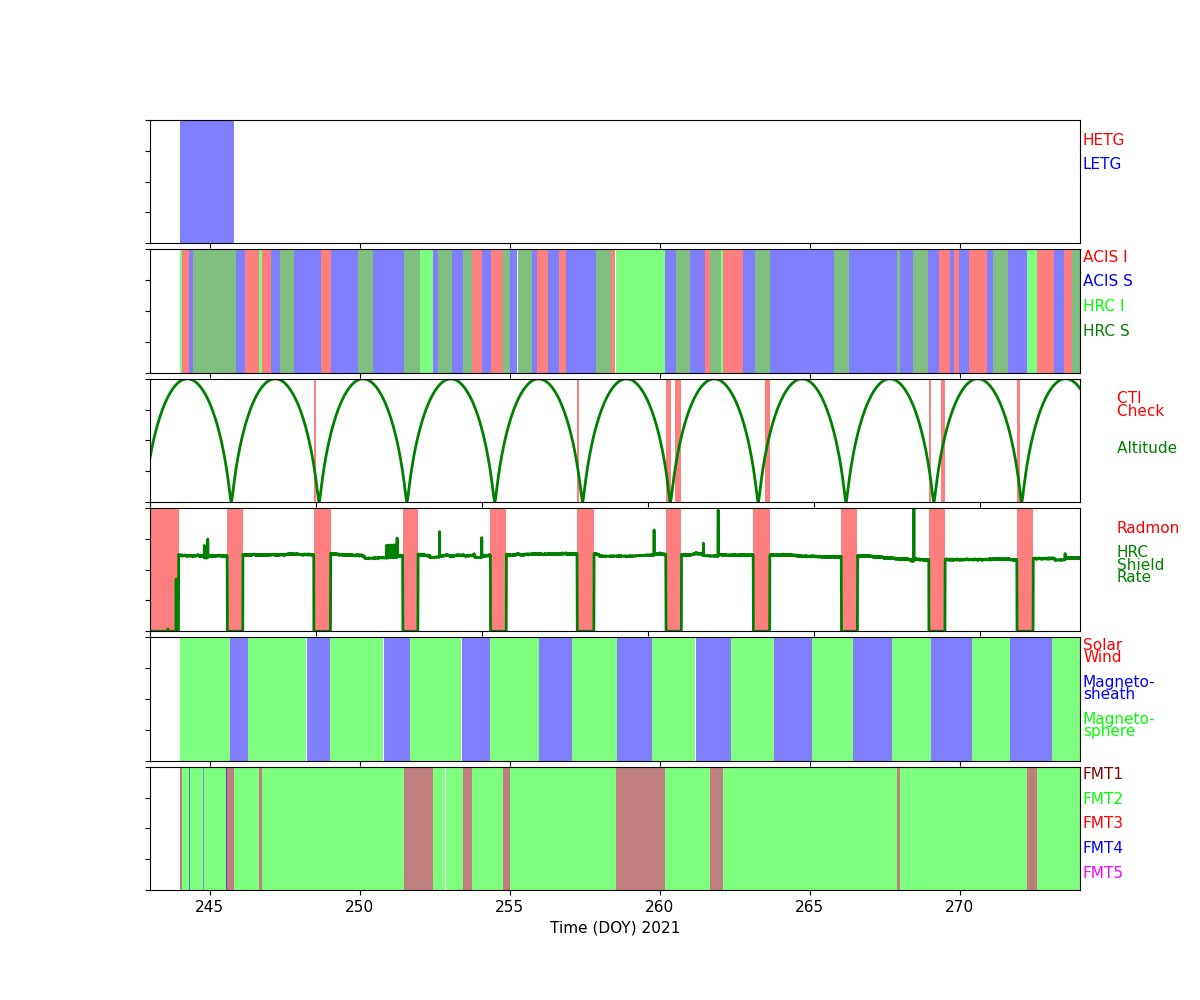Select the blue LETG legend label
The image size is (1200, 1000).
click(1101, 164)
